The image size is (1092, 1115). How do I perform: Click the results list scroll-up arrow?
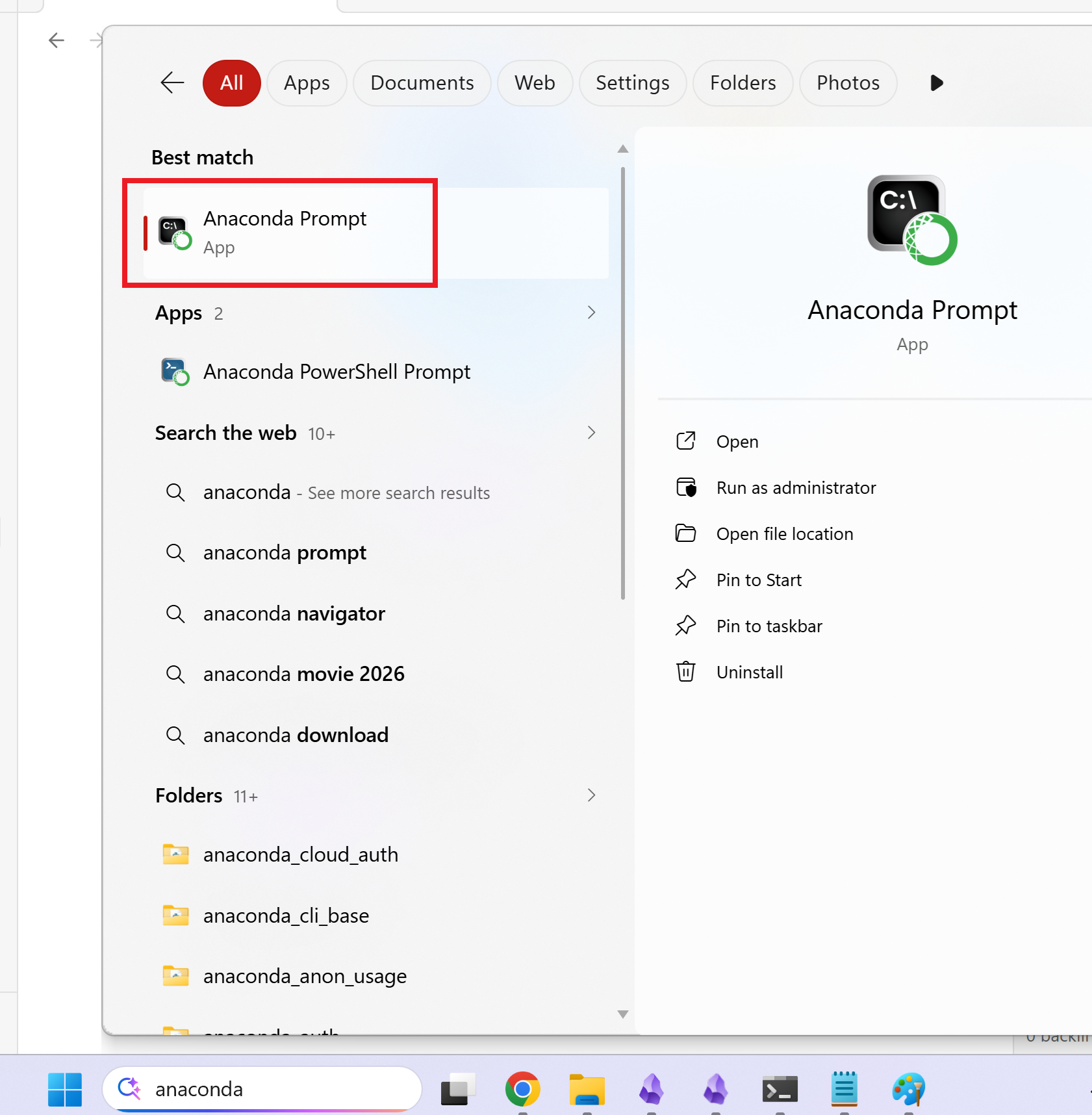[x=623, y=149]
